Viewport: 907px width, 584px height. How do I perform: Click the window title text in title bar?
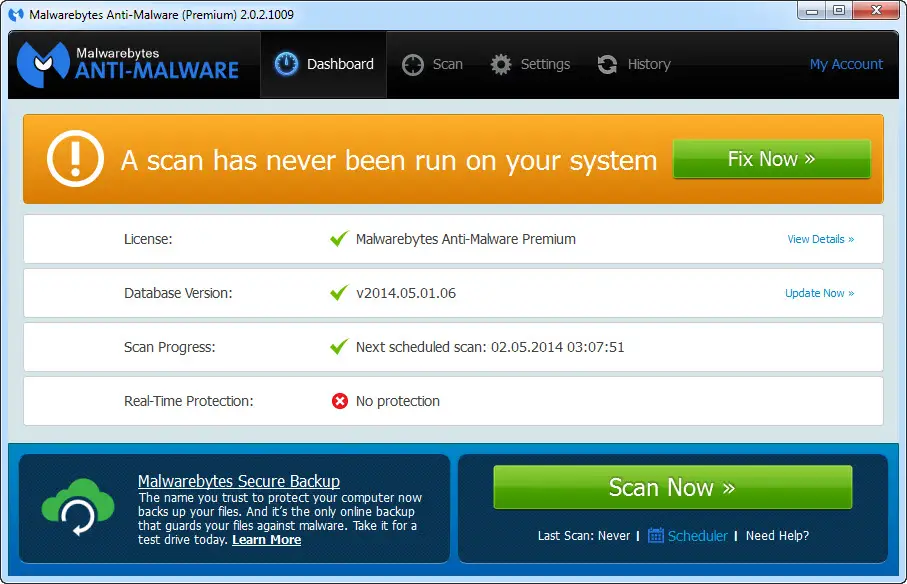161,14
